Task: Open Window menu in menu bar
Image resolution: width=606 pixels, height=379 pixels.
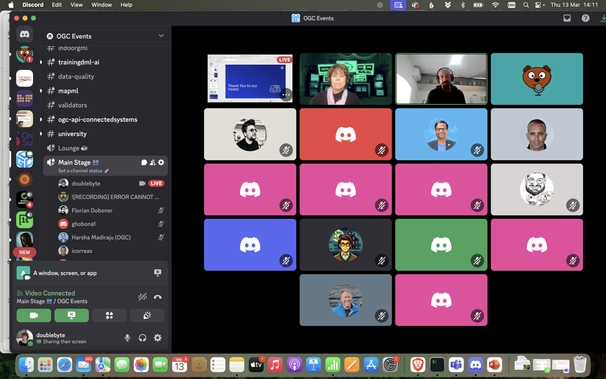Action: 102,5
